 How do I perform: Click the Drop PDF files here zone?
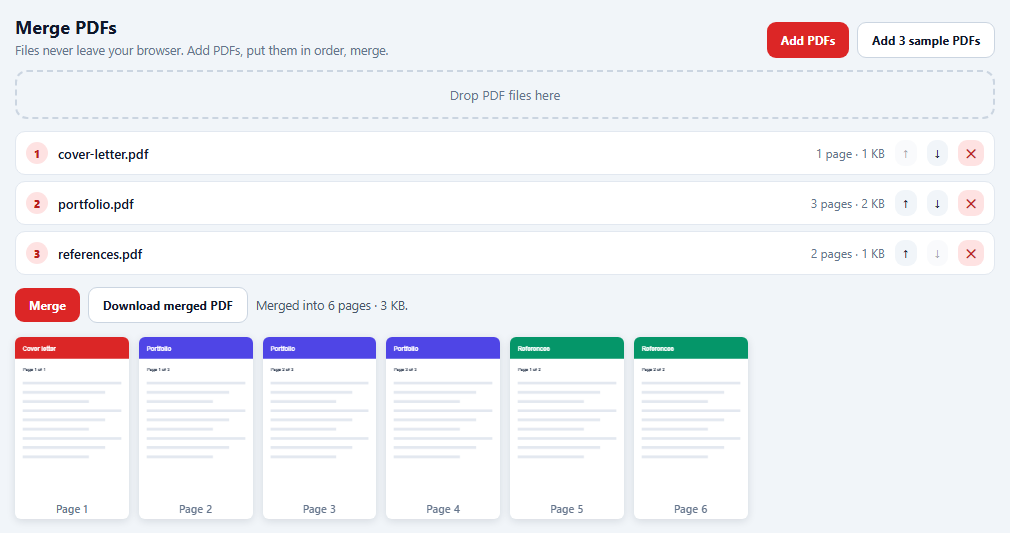click(x=505, y=95)
